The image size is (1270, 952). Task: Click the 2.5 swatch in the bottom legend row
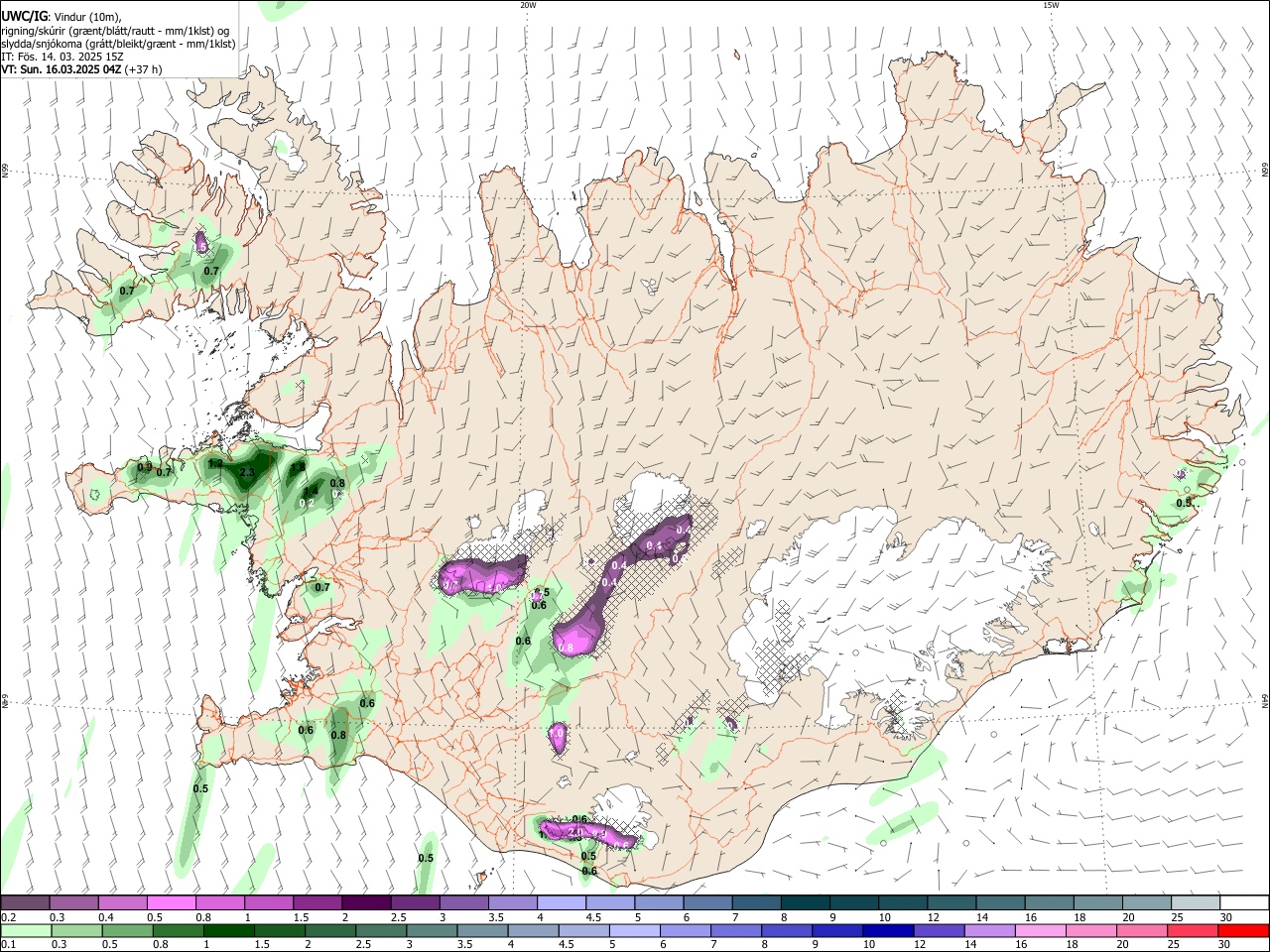click(x=380, y=930)
